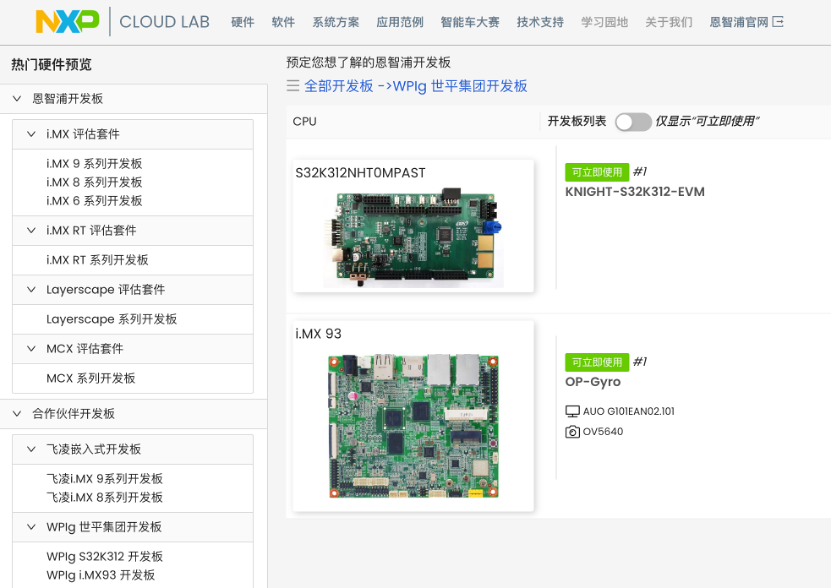Toggle the 仅显示可立即使用 switch

633,122
